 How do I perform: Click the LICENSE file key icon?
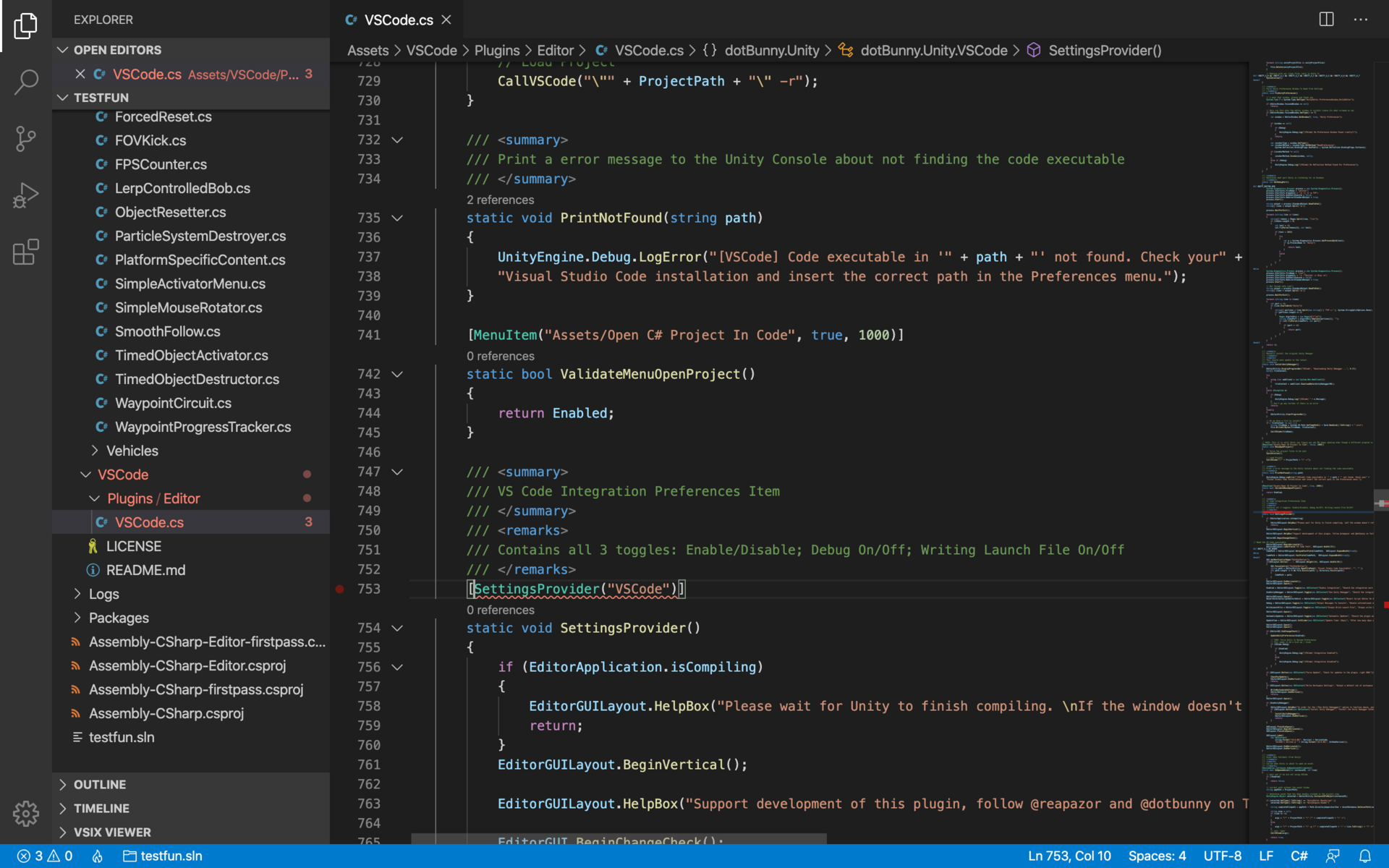click(93, 546)
